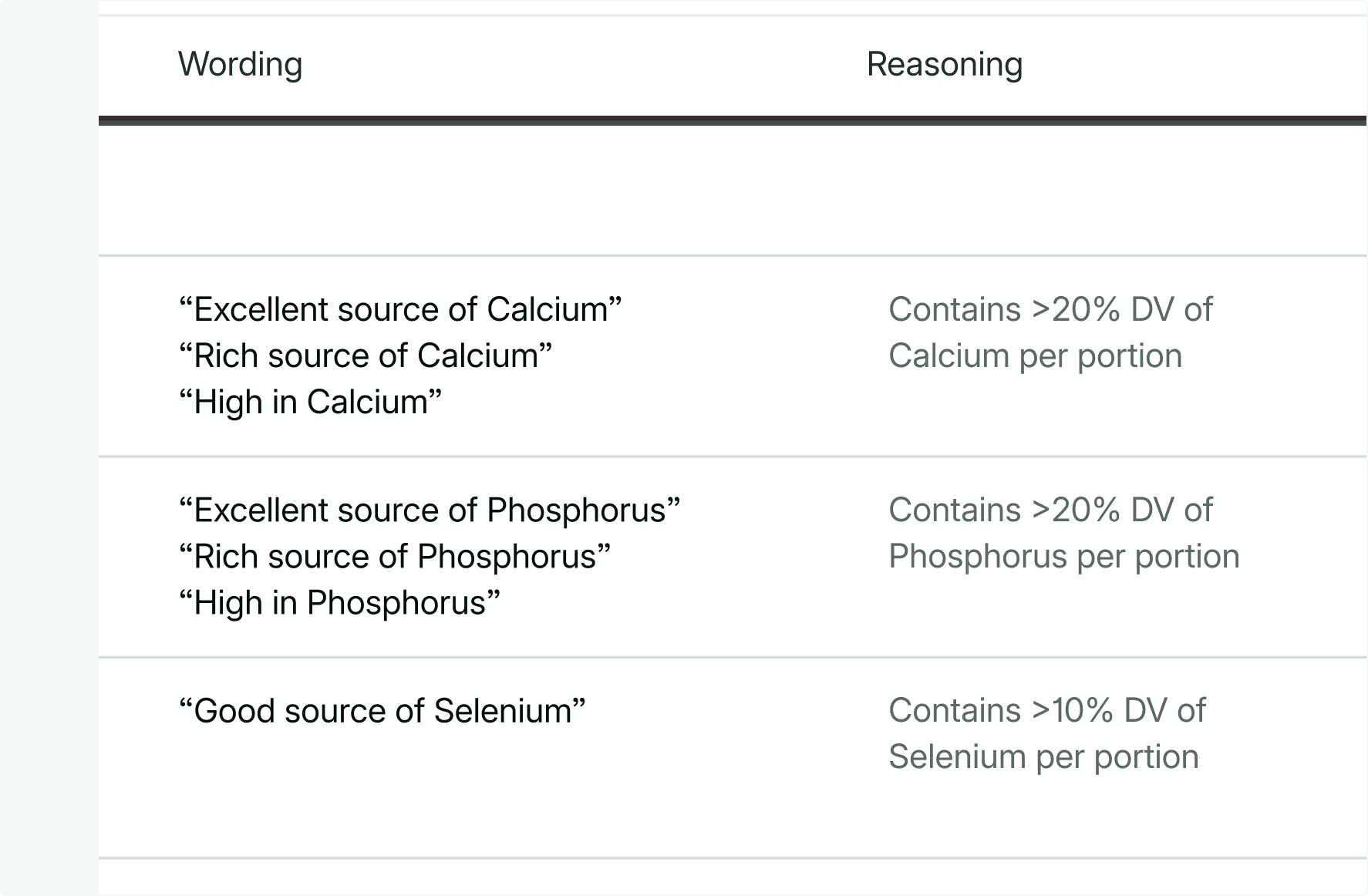Click the divider between Calcium and Phosphorus rows
Image resolution: width=1368 pixels, height=896 pixels.
[733, 456]
